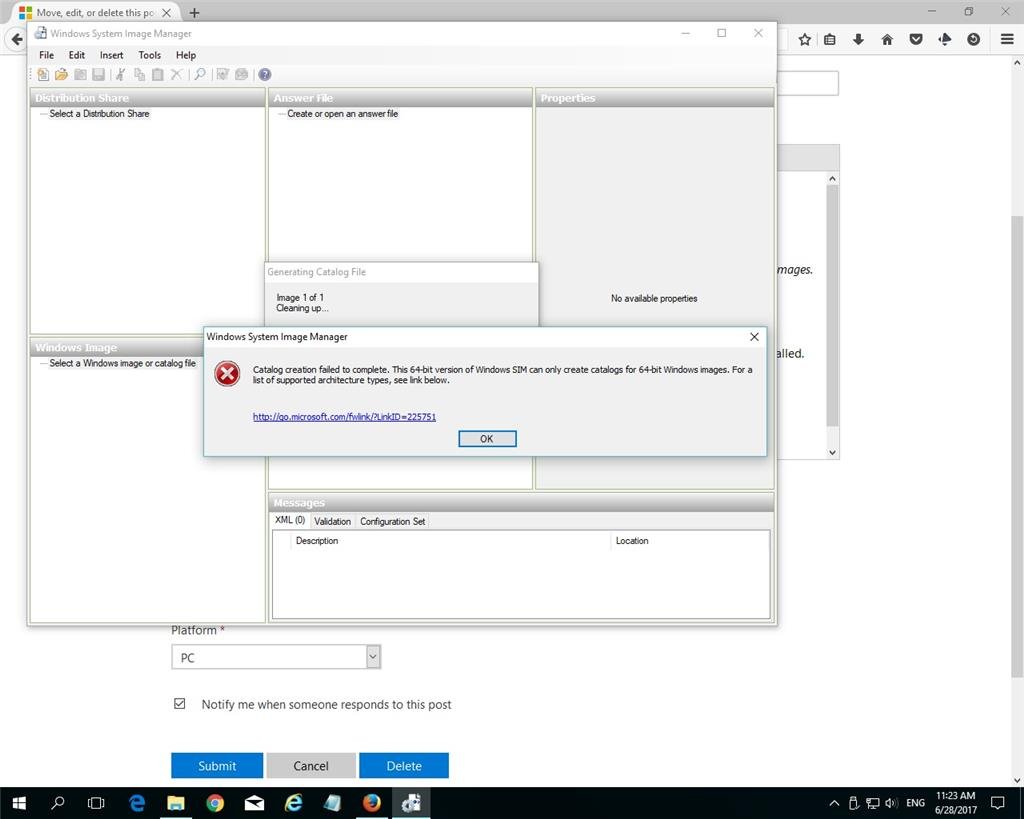The width and height of the screenshot is (1024, 819).
Task: Show hidden system tray icons chevron
Action: coord(834,803)
